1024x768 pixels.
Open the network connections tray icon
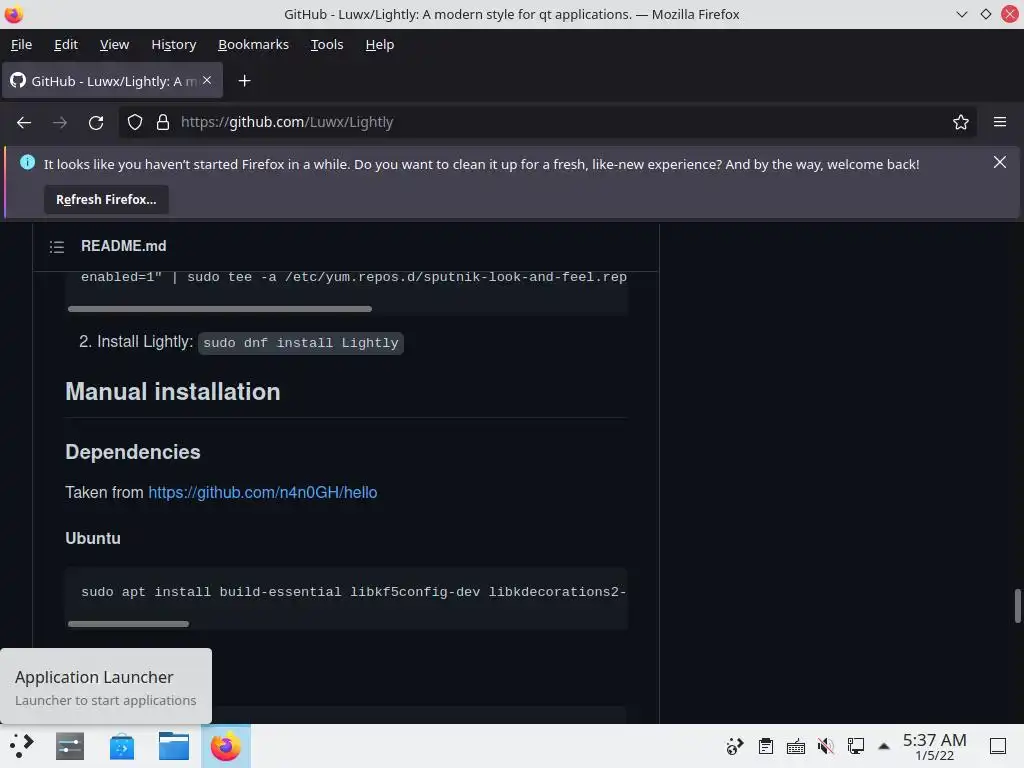(x=856, y=746)
